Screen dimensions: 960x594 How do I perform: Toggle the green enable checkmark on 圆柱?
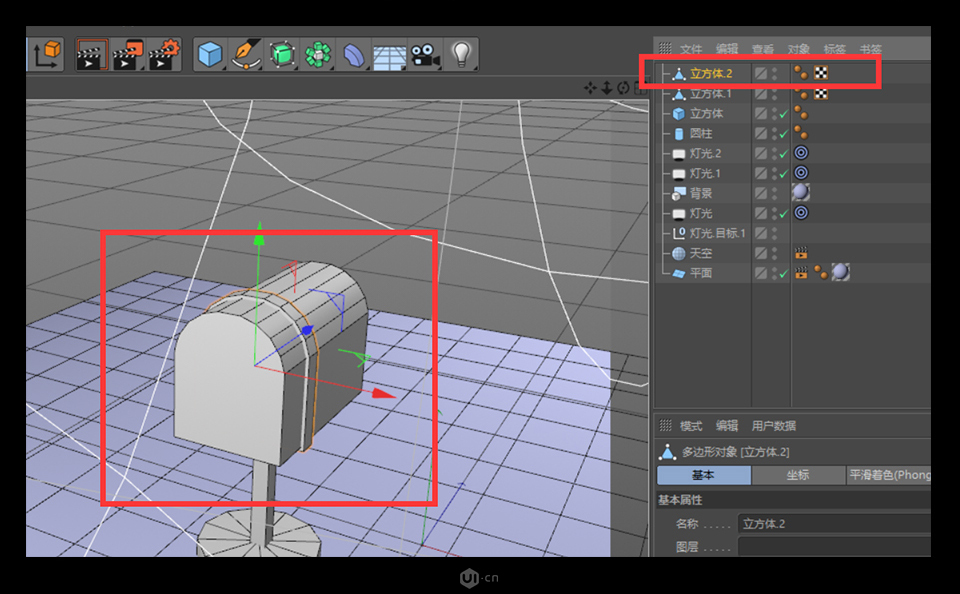[783, 133]
